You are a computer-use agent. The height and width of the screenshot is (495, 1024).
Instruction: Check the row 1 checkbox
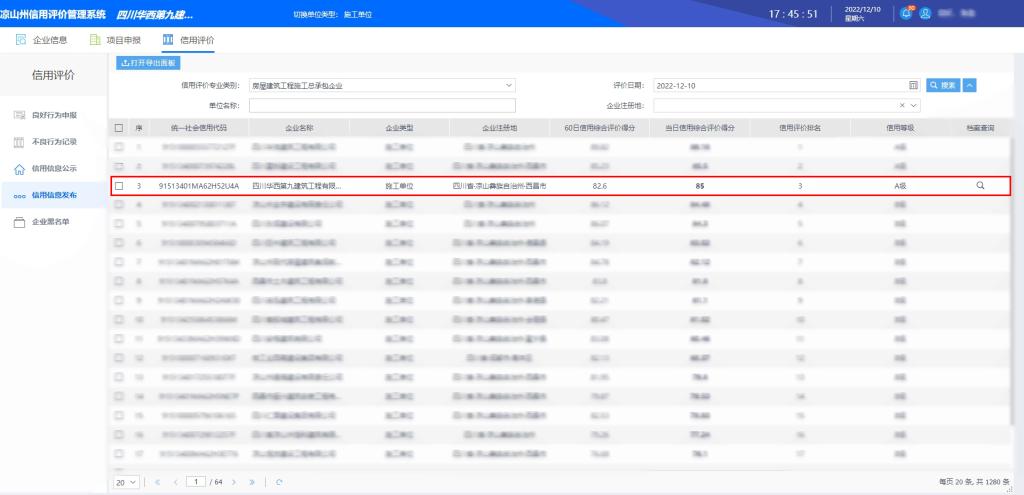119,148
